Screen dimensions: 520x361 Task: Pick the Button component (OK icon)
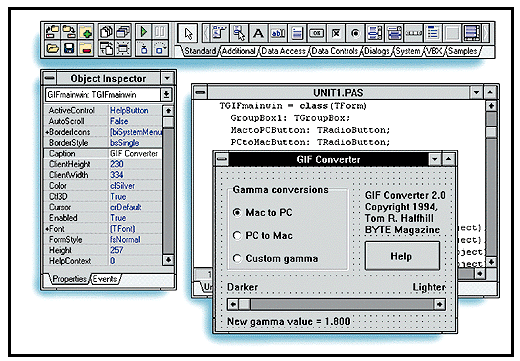coord(316,33)
